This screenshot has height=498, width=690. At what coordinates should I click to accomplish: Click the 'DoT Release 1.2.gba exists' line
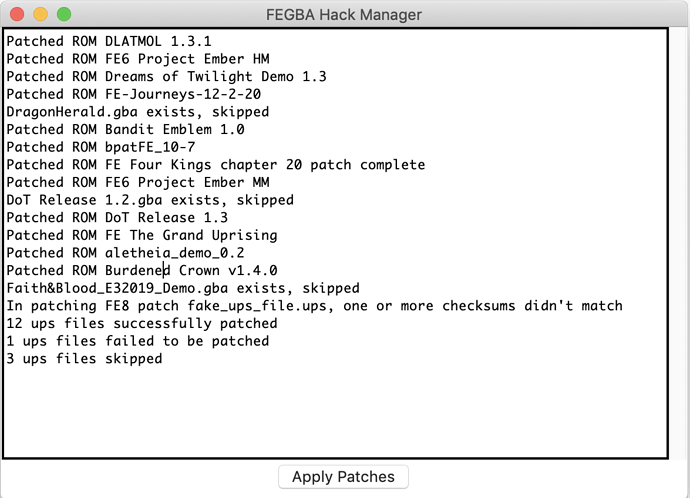pos(150,200)
